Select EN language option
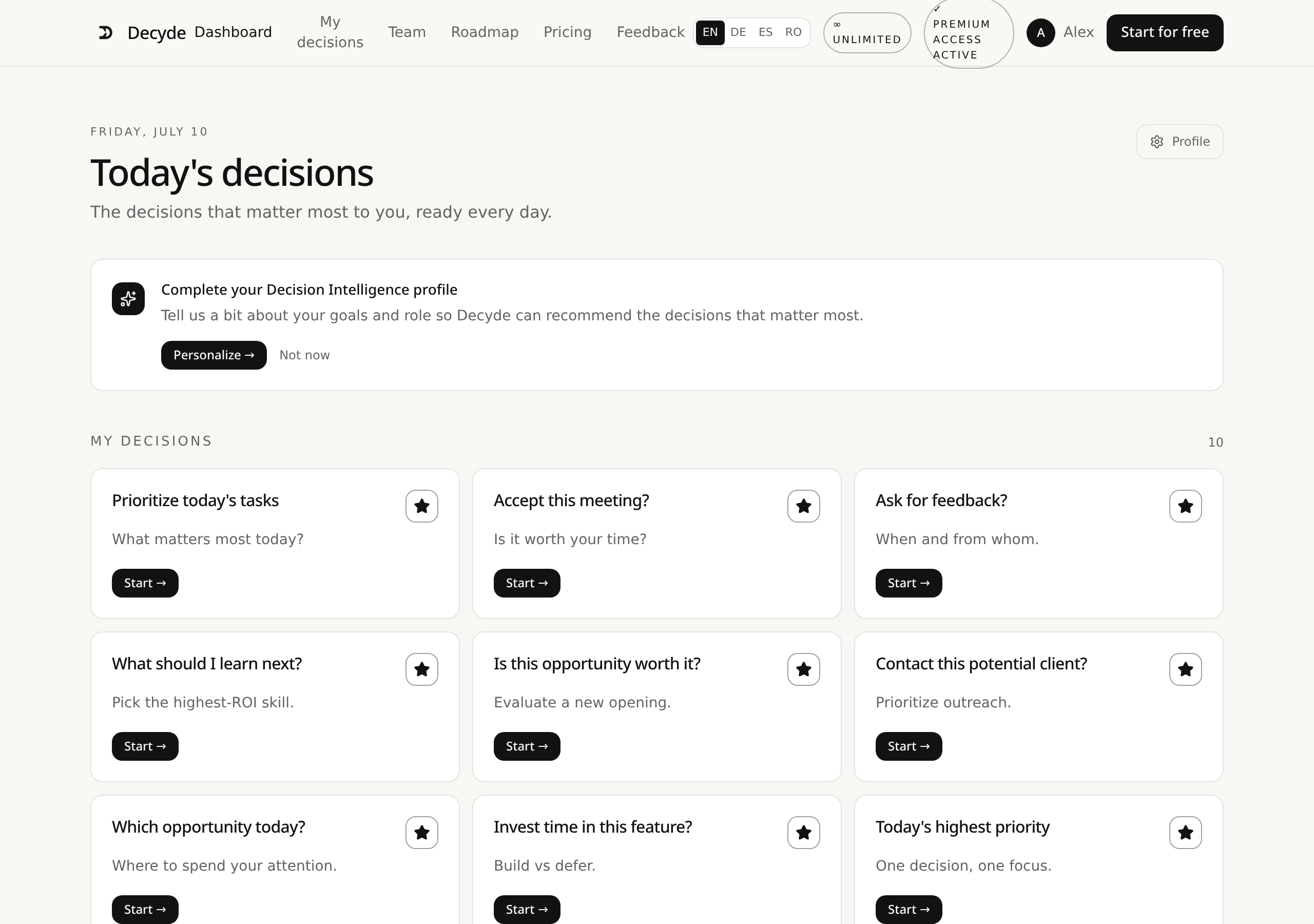Screen dimensions: 1314x924 710,33
